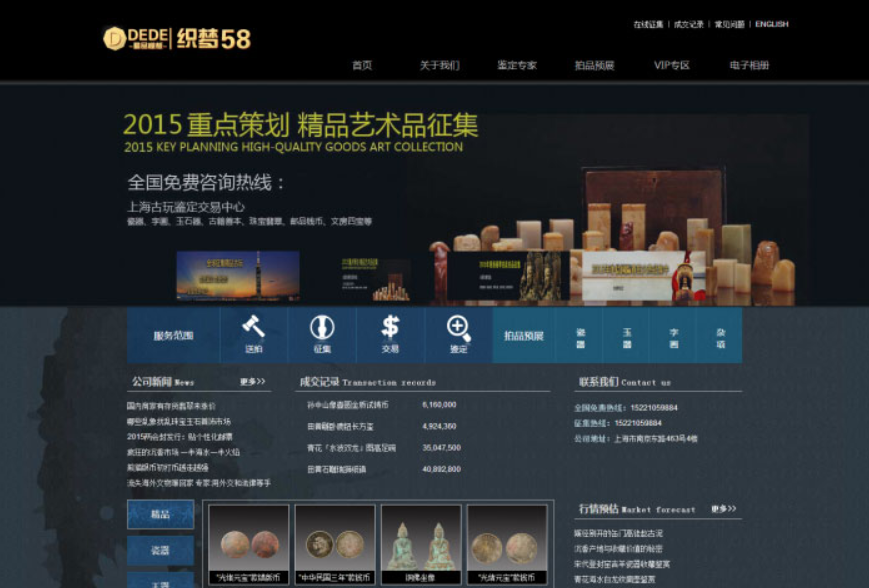Select the 精品 category button
The width and height of the screenshot is (869, 588).
(160, 514)
